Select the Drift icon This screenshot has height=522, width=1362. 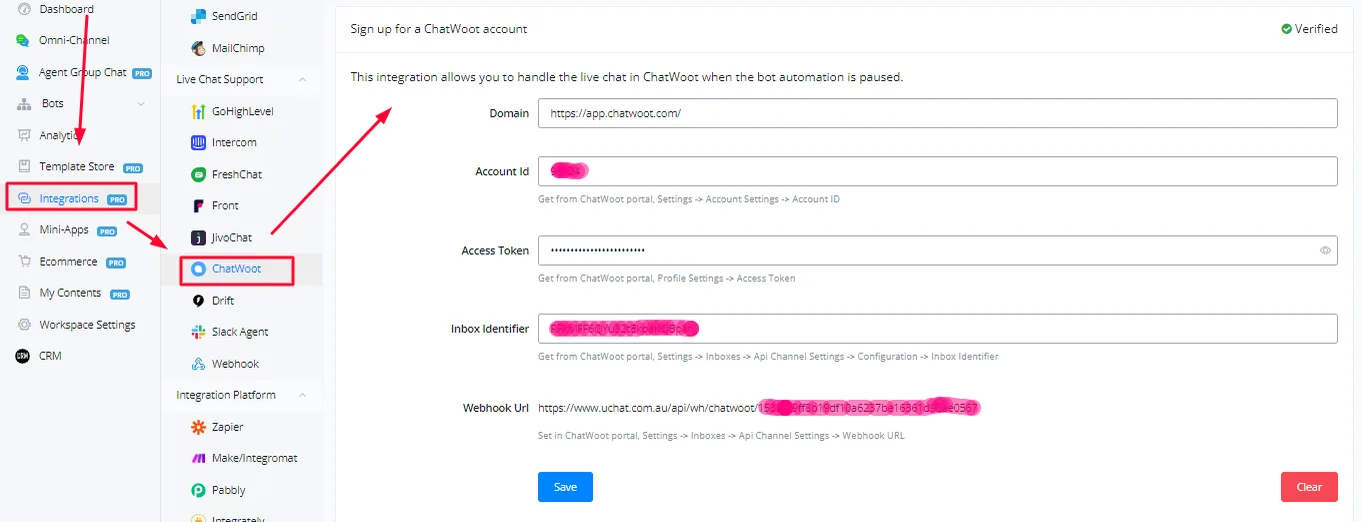(x=198, y=301)
